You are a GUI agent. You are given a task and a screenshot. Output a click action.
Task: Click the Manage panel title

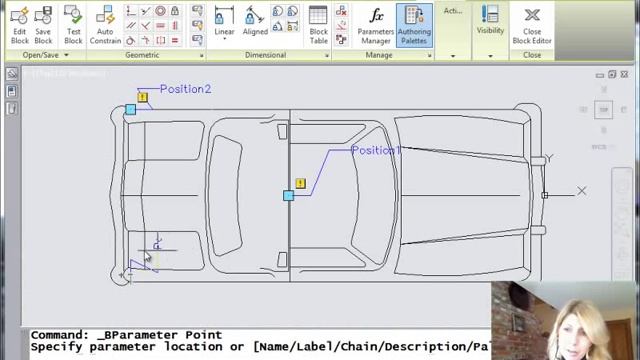click(x=379, y=55)
